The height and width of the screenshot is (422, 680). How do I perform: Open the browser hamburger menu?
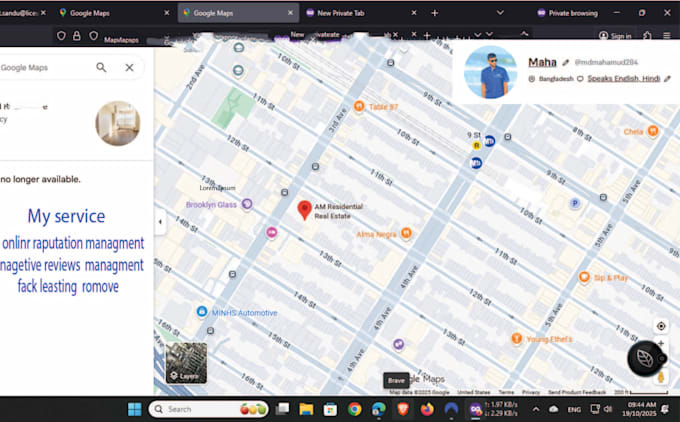coord(667,36)
